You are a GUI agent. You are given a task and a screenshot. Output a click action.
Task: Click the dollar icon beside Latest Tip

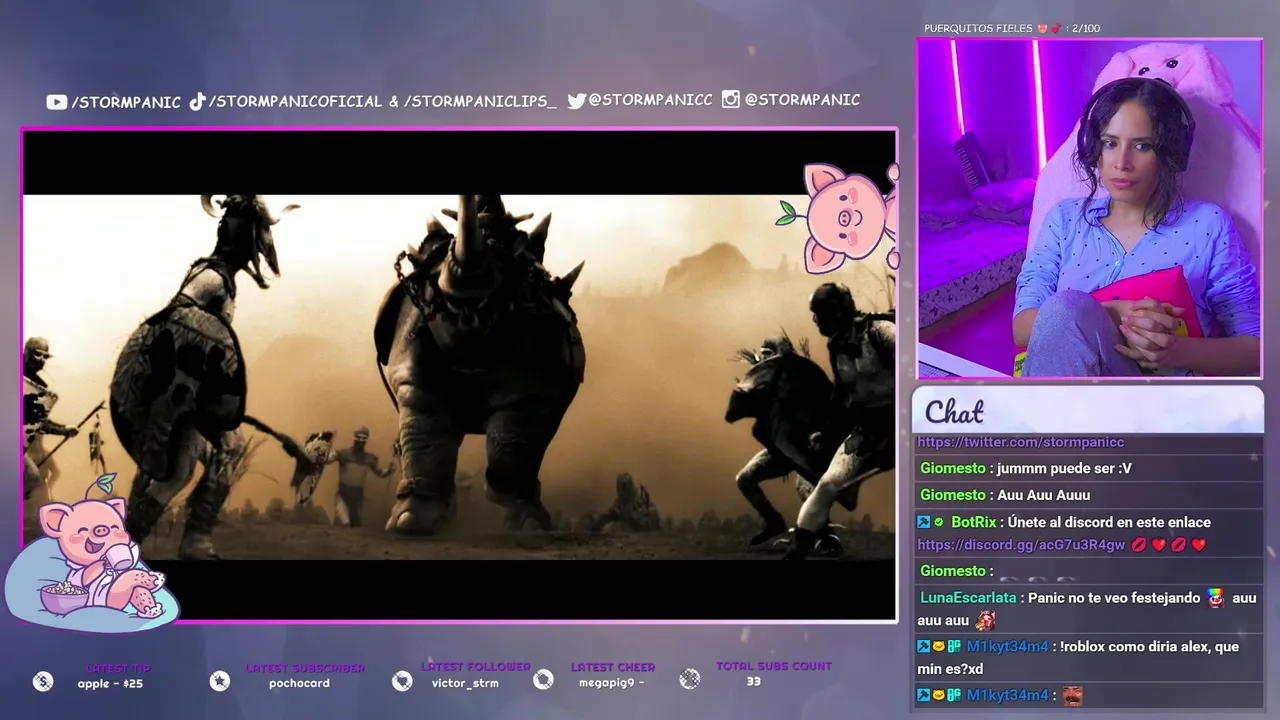(x=42, y=681)
